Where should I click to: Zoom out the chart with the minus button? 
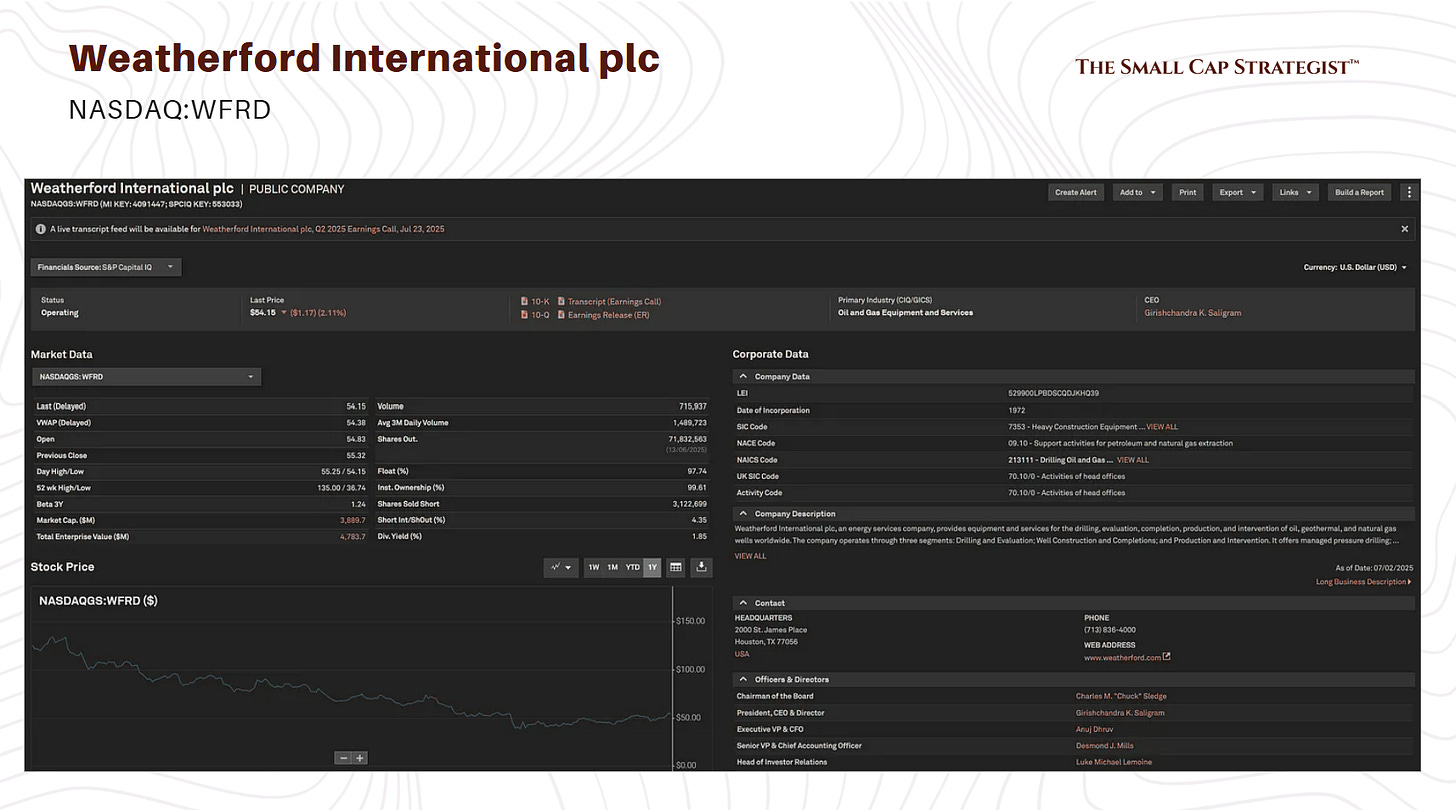(x=343, y=758)
